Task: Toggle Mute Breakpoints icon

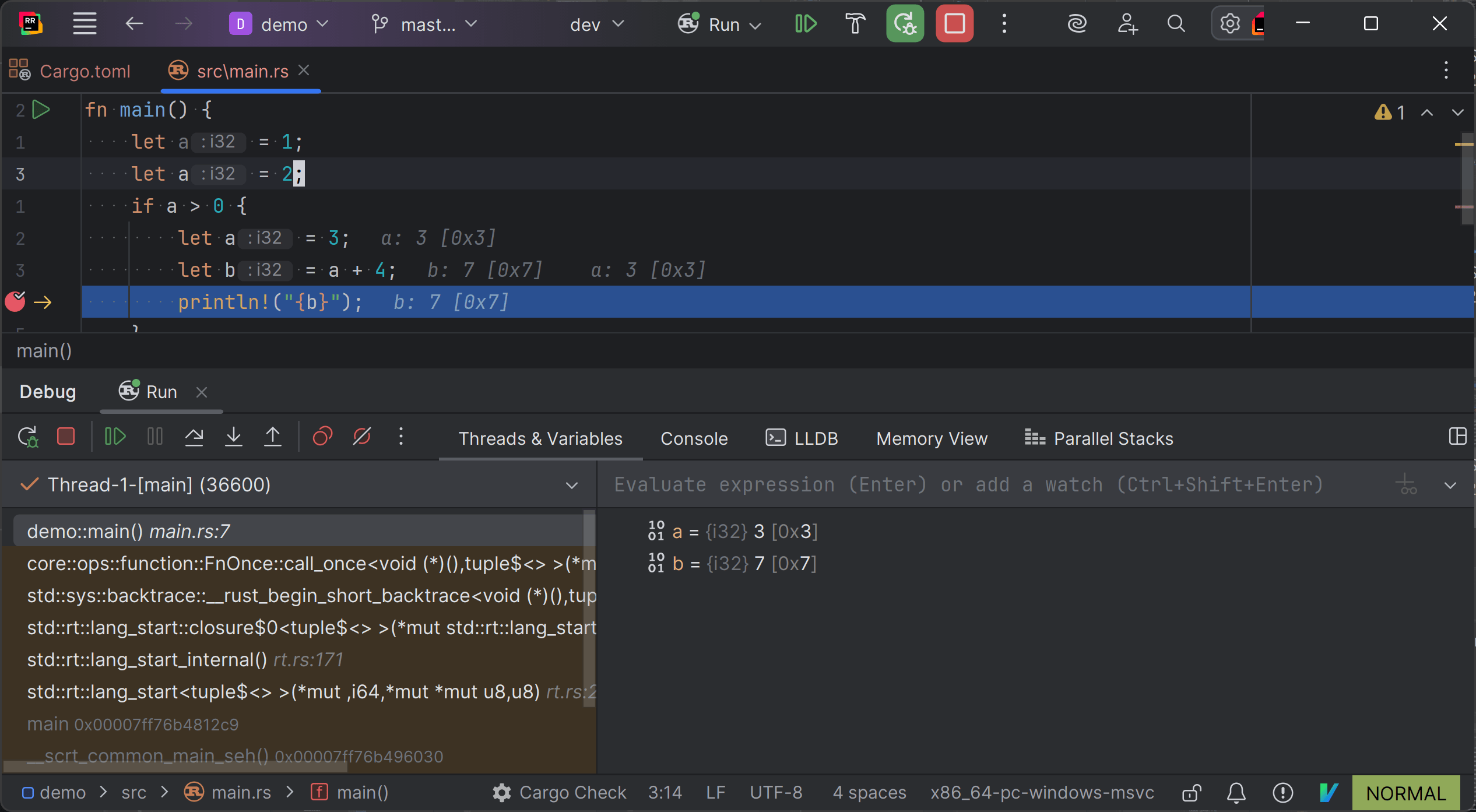Action: pos(362,437)
